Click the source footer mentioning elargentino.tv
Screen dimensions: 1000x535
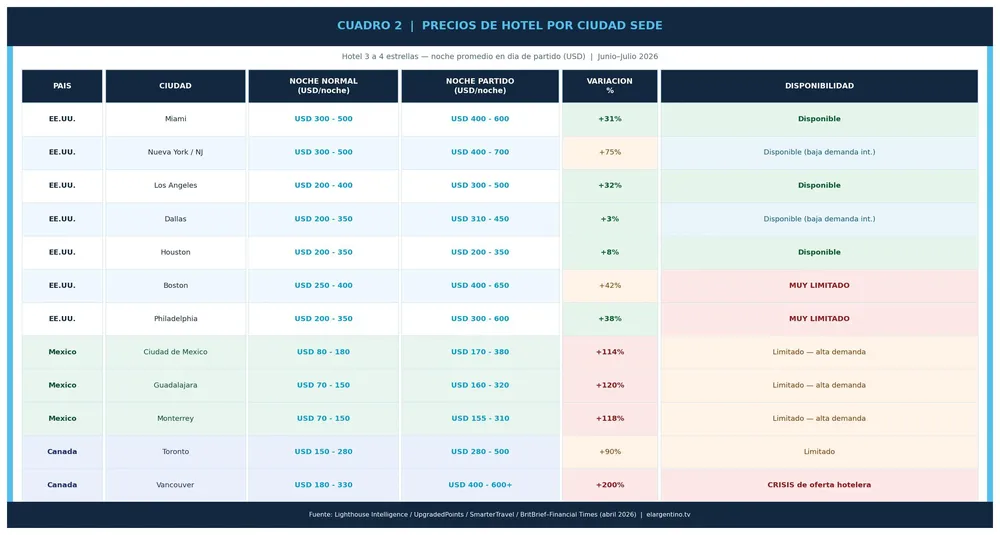click(x=500, y=515)
